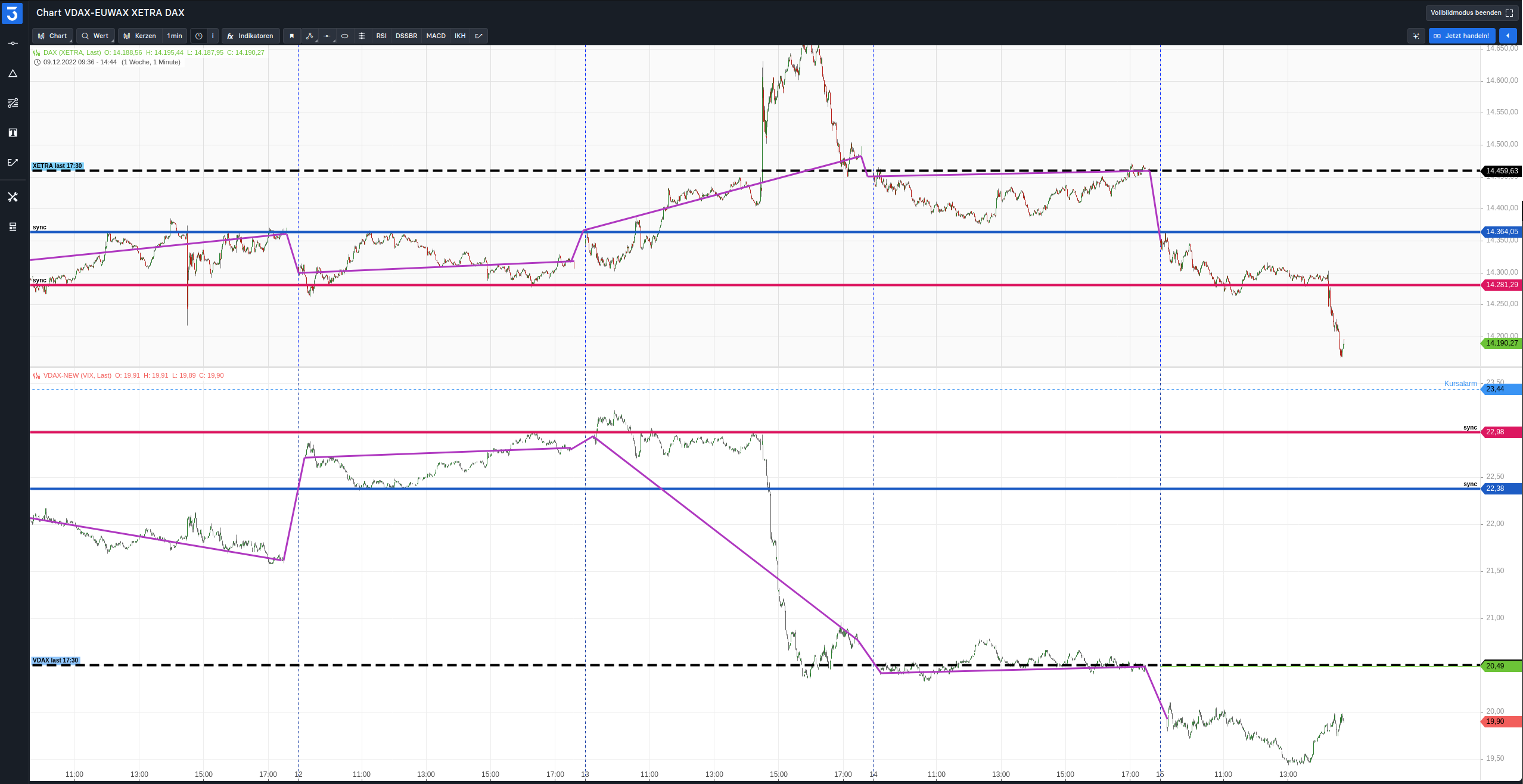Viewport: 1523px width, 784px height.
Task: Toggle the MACD indicator
Action: click(436, 36)
